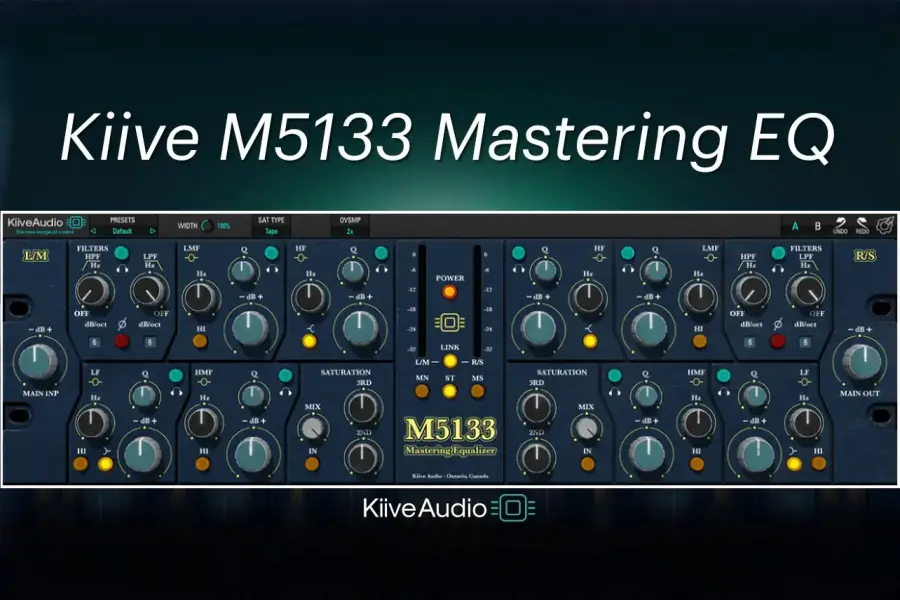900x600 pixels.
Task: Open R/S HPF dB/oct slope box
Action: (x=750, y=342)
